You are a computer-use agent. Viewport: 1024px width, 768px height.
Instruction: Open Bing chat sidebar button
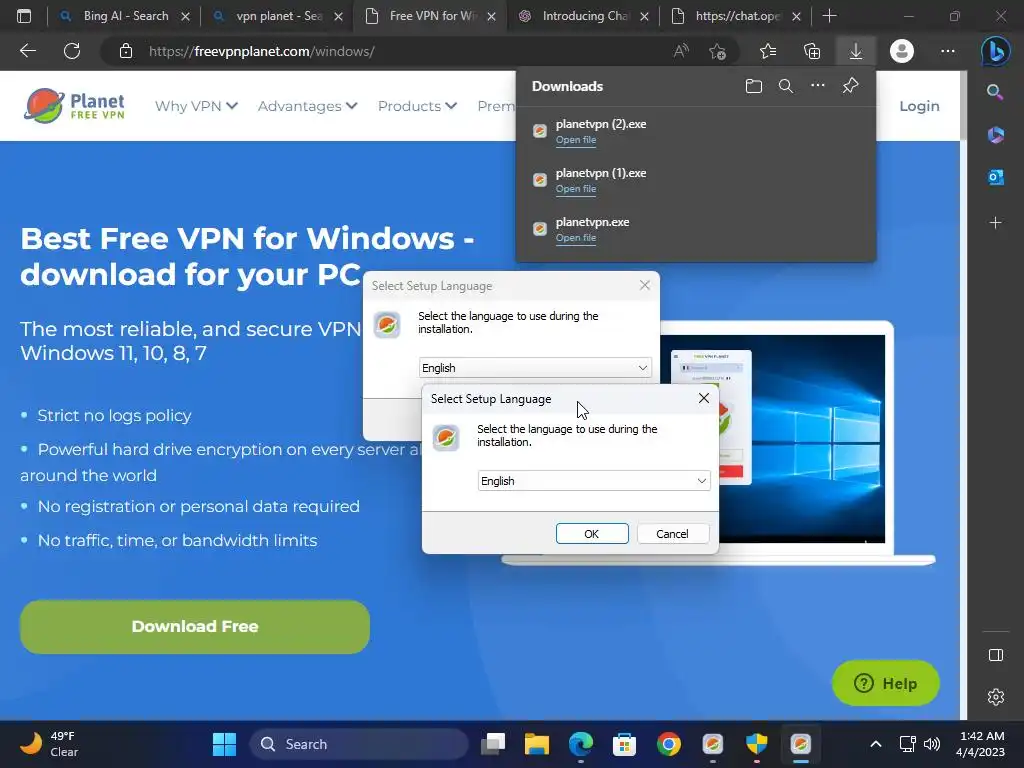click(x=995, y=51)
